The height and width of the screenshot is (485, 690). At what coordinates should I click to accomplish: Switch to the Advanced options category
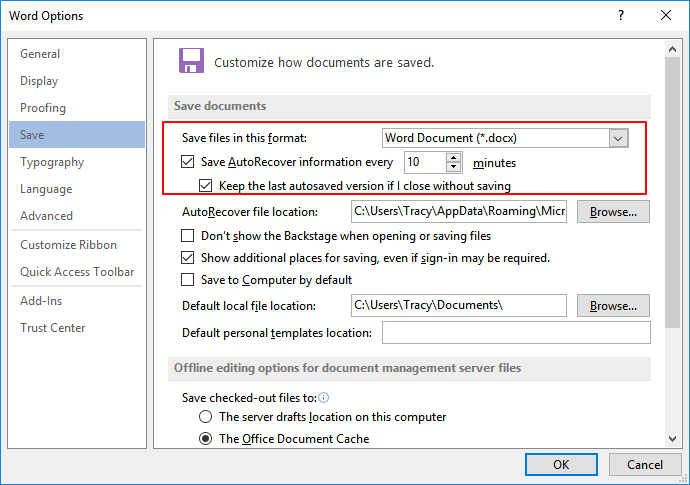tap(46, 216)
